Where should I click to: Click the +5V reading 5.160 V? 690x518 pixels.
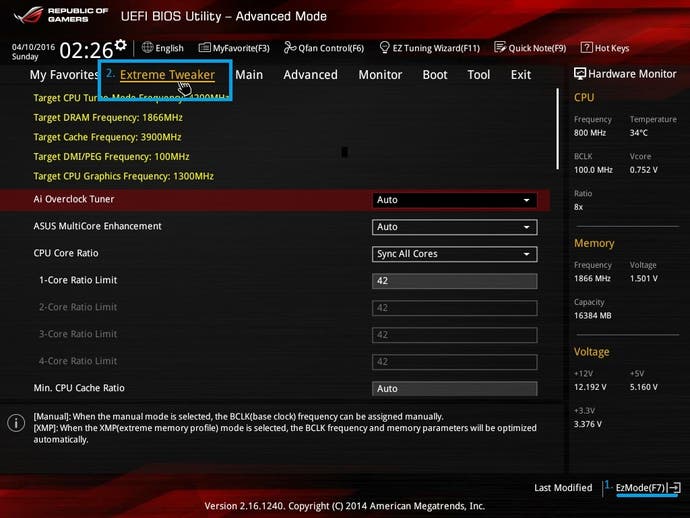pos(644,387)
